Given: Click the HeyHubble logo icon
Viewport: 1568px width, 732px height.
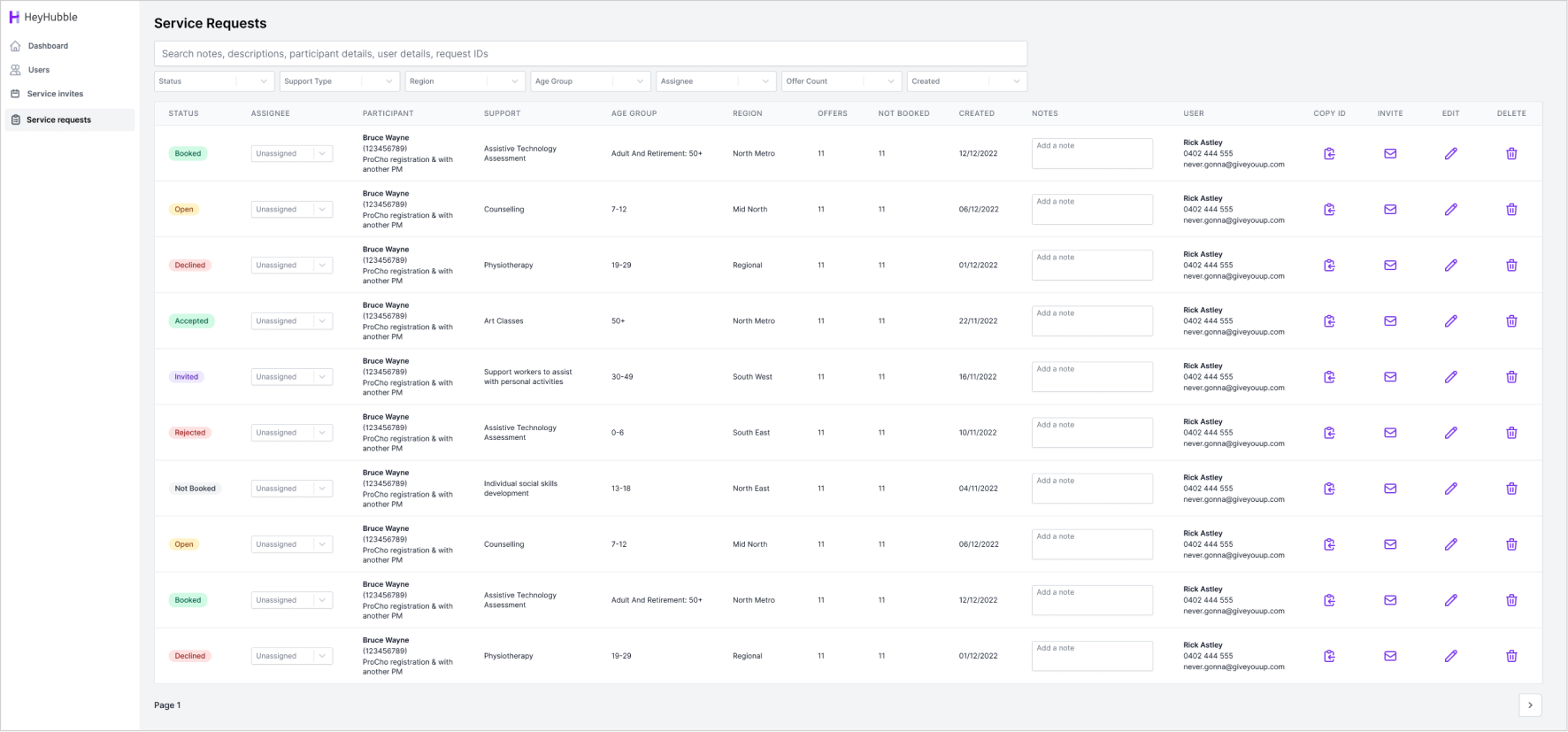Looking at the screenshot, I should (14, 17).
